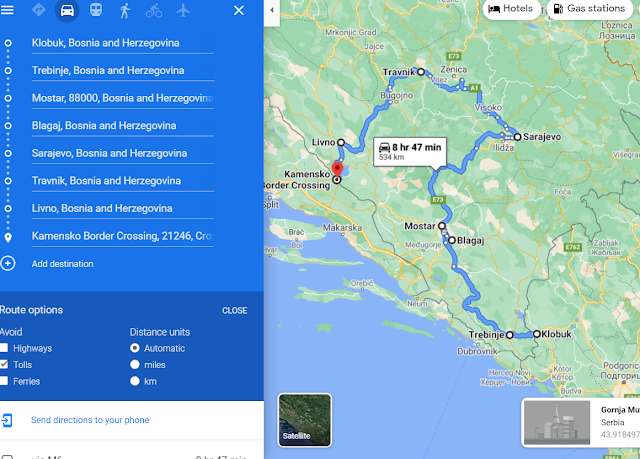Edit the Livno destination field

click(122, 208)
